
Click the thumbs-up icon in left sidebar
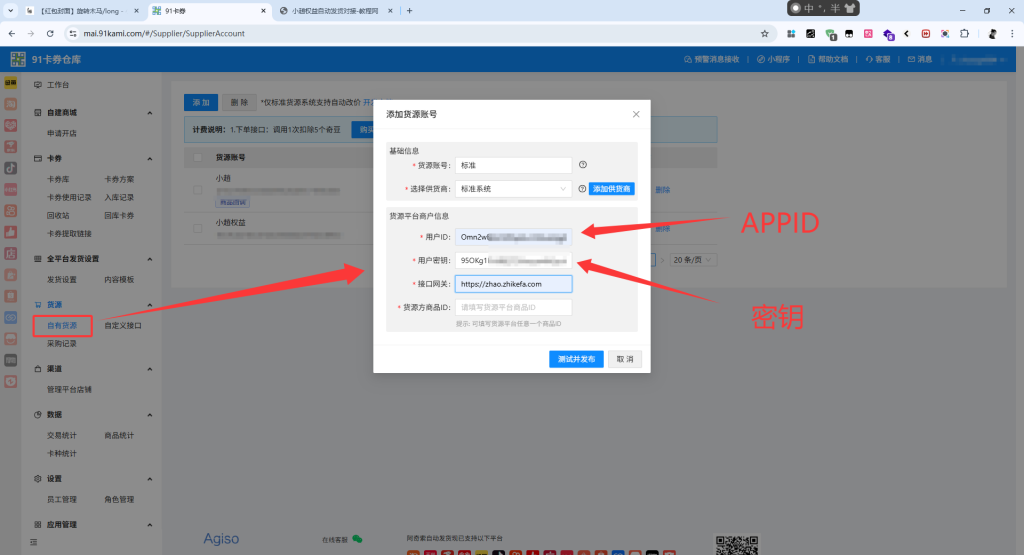[x=11, y=231]
